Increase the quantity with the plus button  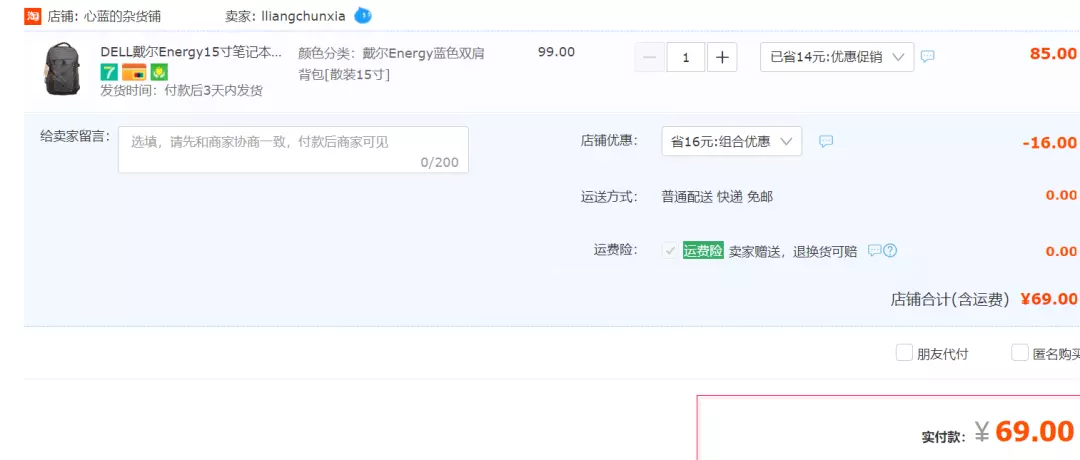[722, 57]
